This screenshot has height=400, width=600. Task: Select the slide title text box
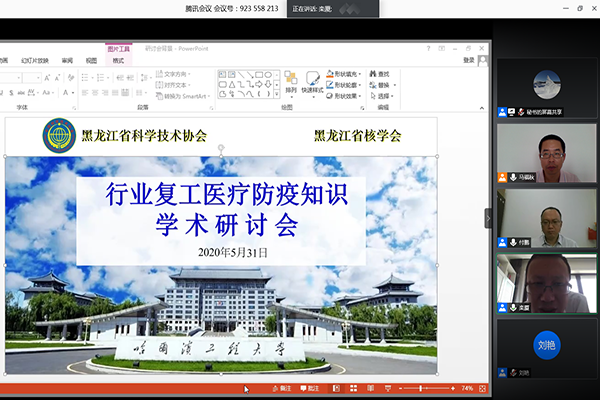(220, 208)
